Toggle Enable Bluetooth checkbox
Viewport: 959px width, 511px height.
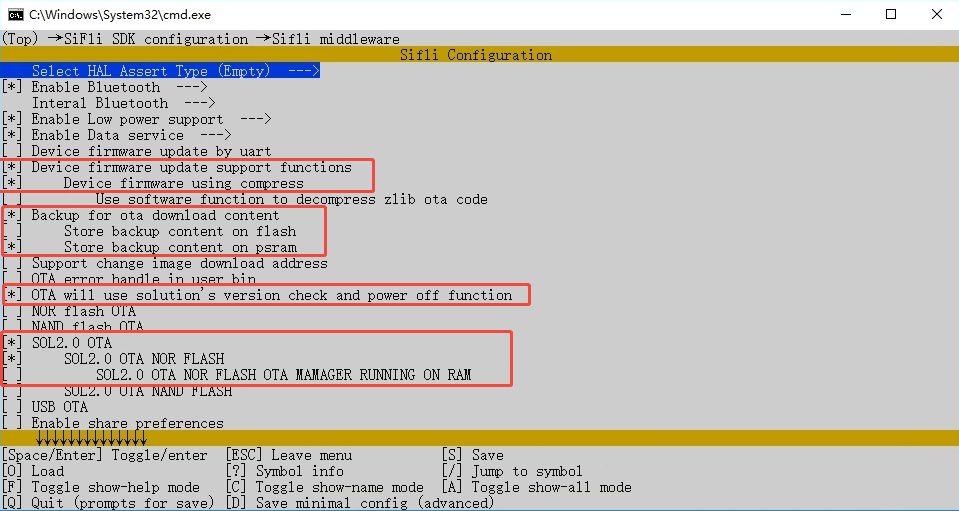pyautogui.click(x=12, y=87)
